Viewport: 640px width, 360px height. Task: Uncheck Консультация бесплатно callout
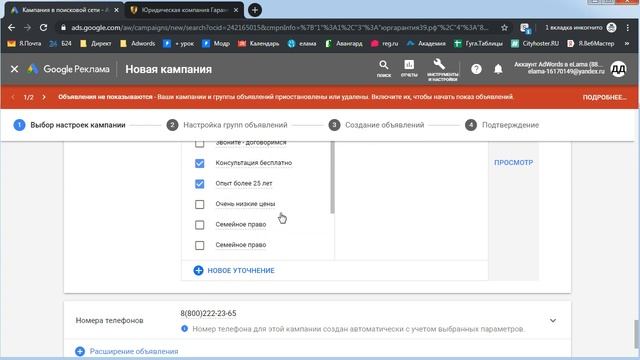point(199,163)
